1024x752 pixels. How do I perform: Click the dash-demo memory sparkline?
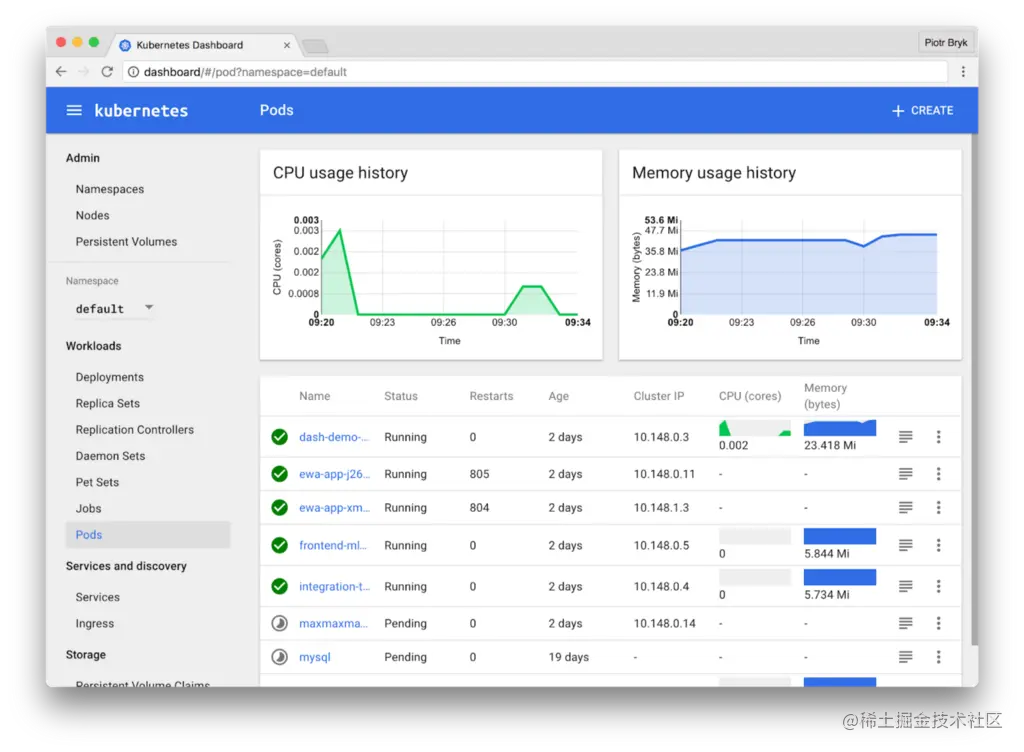[x=840, y=428]
